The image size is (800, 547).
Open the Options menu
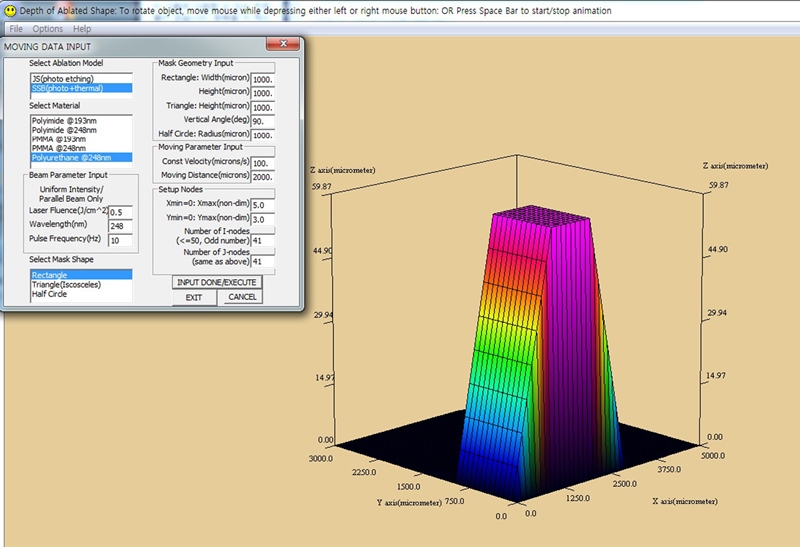[x=48, y=29]
